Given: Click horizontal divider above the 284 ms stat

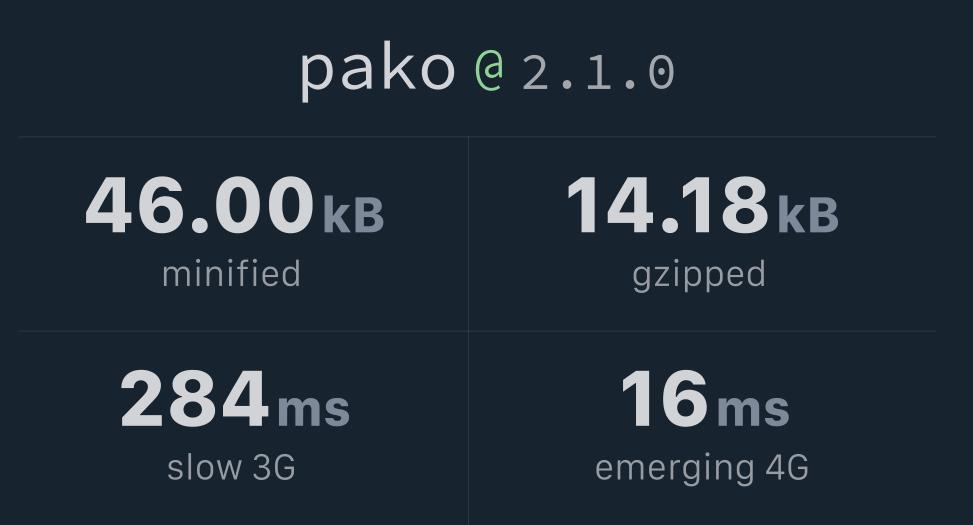Looking at the screenshot, I should tap(240, 331).
